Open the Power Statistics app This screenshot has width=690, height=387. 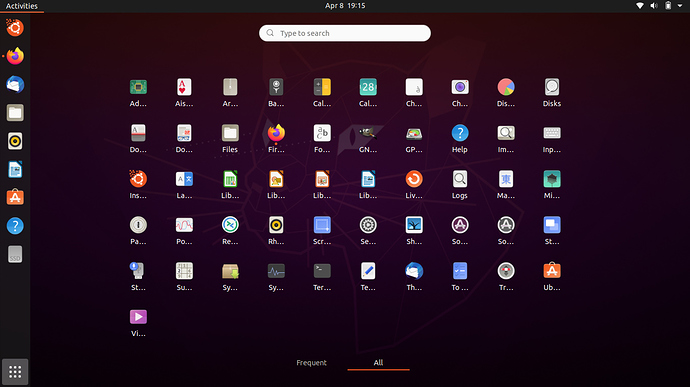(x=184, y=225)
